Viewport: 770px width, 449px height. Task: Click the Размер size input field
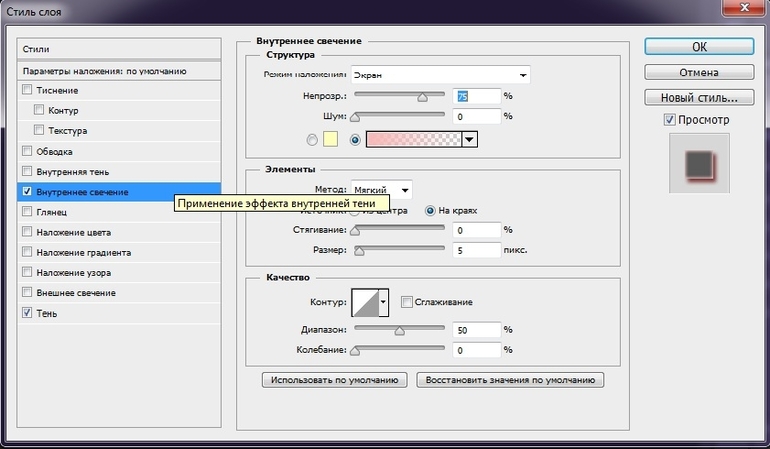pos(475,249)
